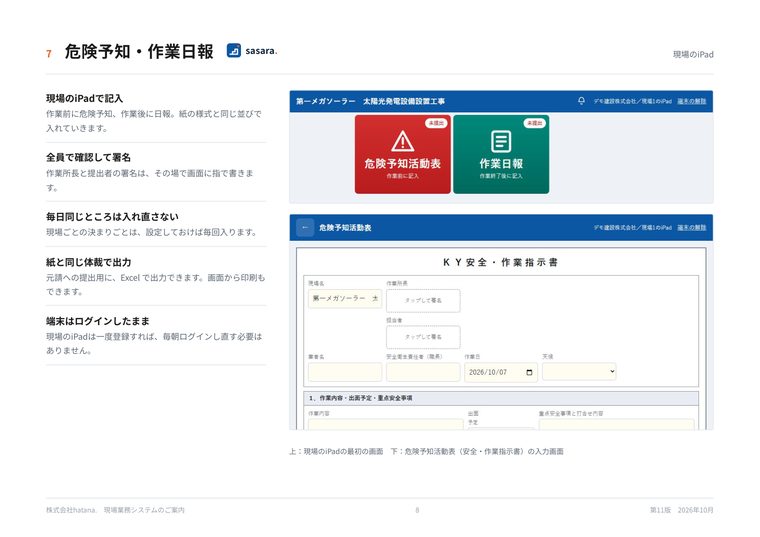Viewport: 760px width, 537px height.
Task: Click the section header 1、作業内容・出面予定・重点安全事項
Action: coord(361,398)
